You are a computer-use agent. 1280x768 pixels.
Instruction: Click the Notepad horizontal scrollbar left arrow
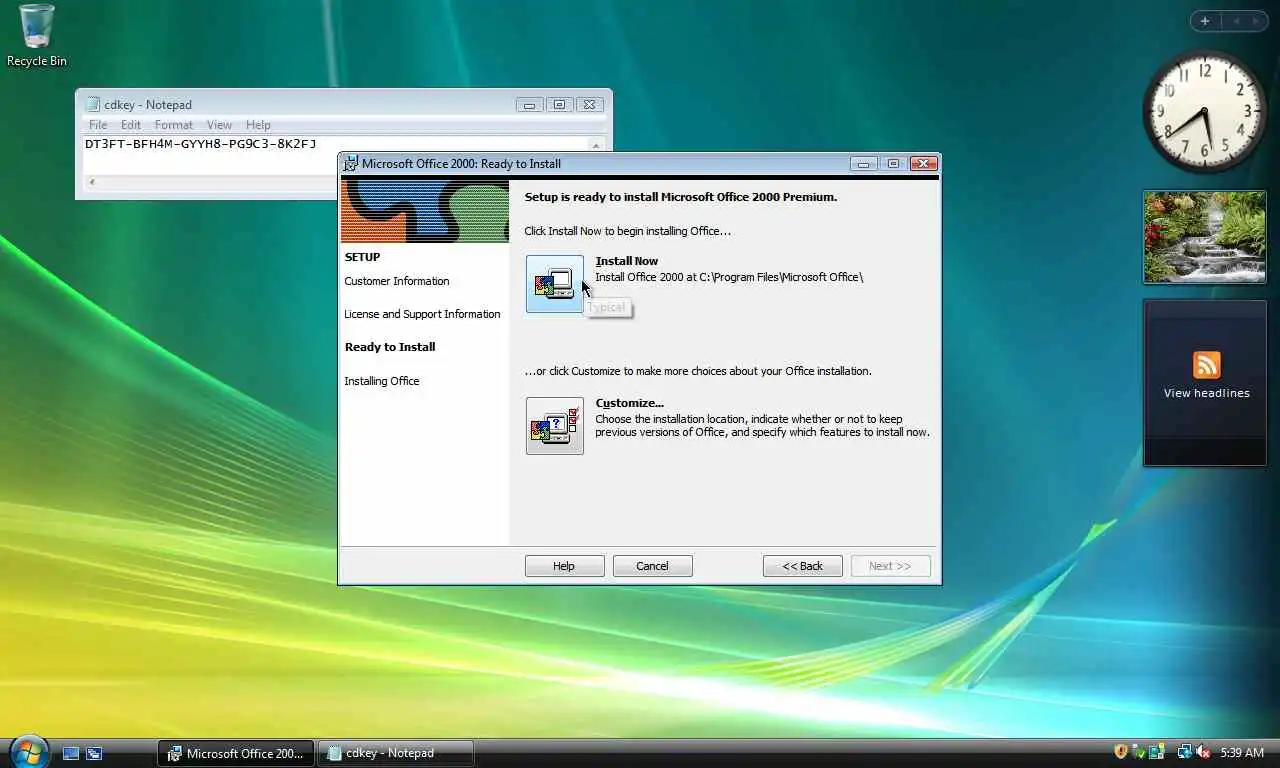click(92, 182)
